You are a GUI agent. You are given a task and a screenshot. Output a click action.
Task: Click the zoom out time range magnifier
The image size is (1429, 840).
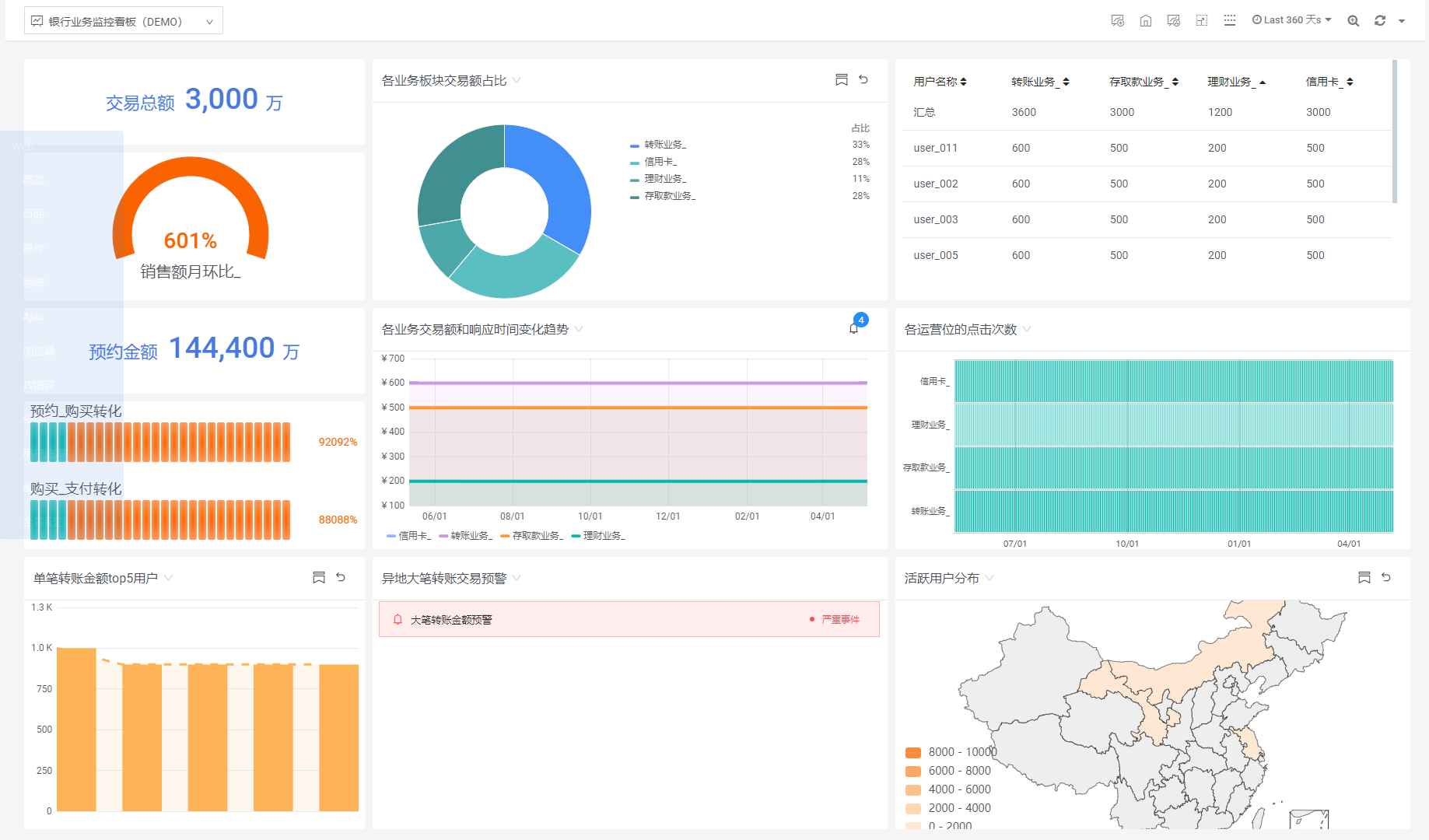1353,21
